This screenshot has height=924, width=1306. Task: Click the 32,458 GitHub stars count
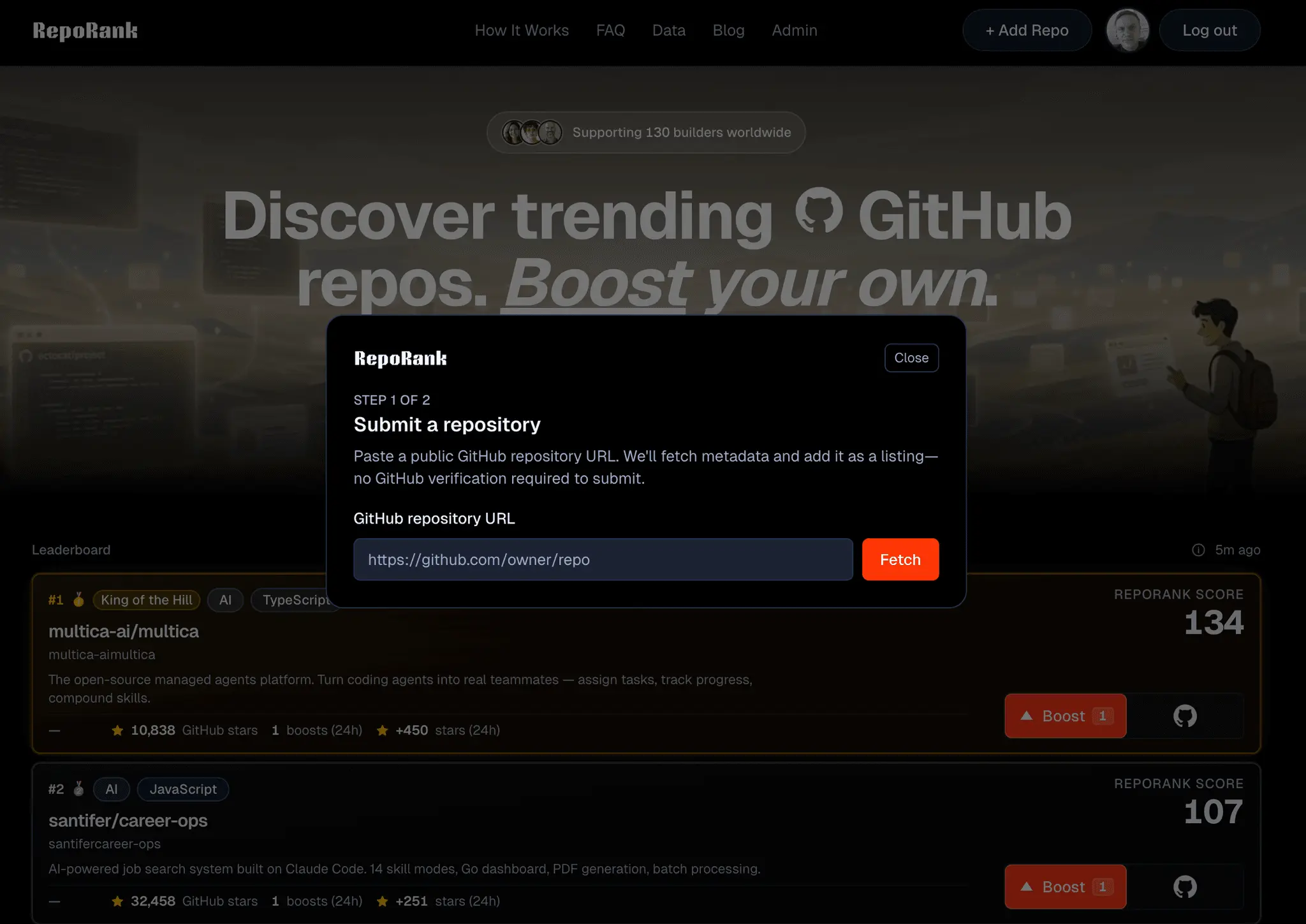click(185, 901)
